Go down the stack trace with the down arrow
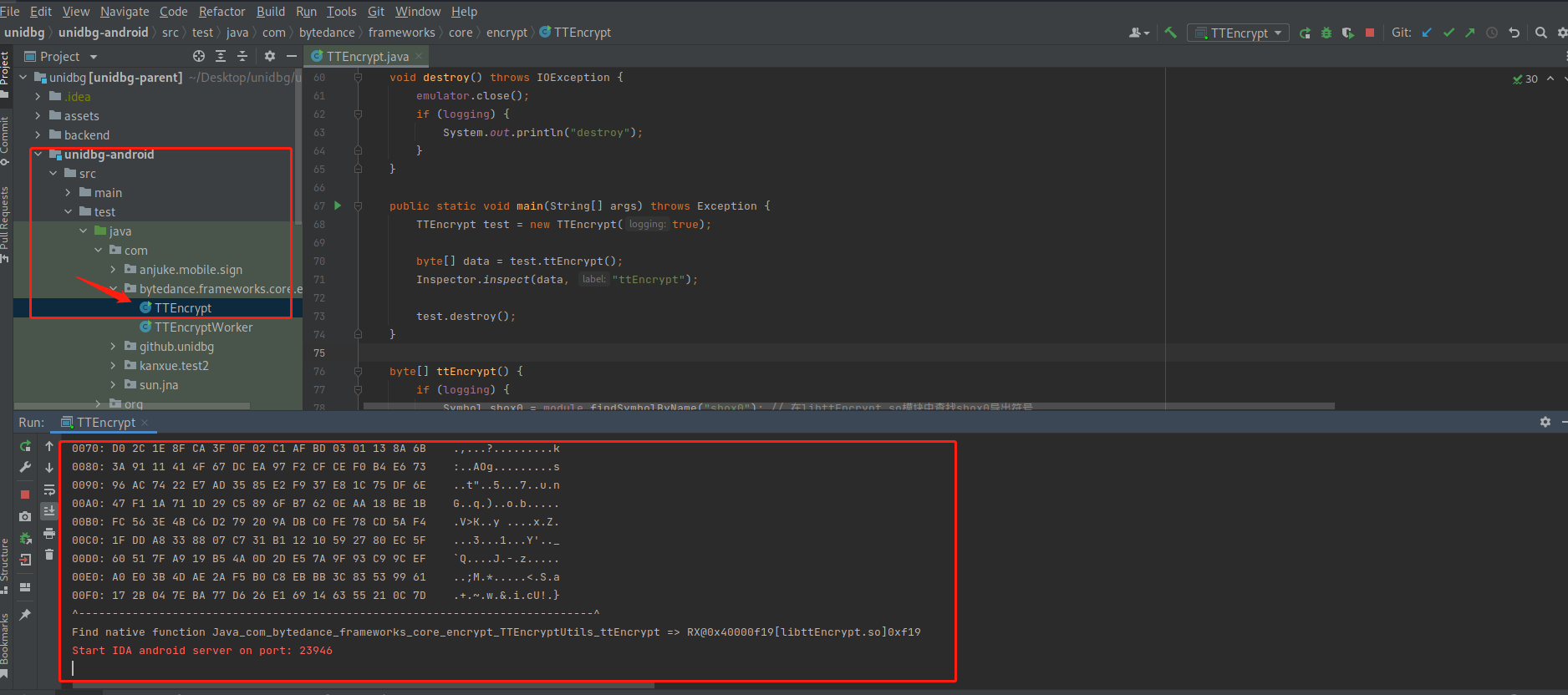This screenshot has height=695, width=1568. pyautogui.click(x=49, y=468)
